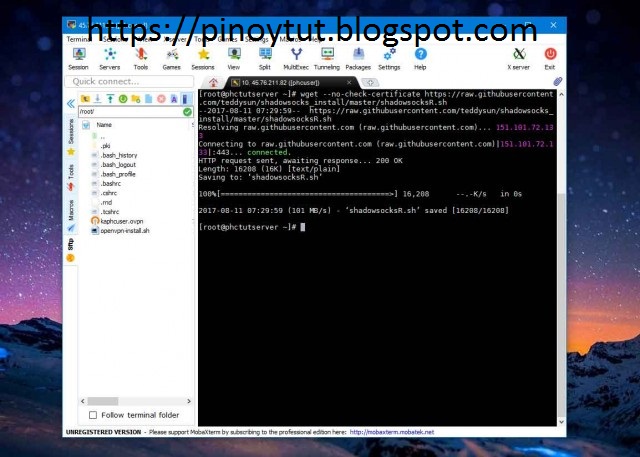640x457 pixels.
Task: Open the Packages toolbar icon
Action: (358, 59)
